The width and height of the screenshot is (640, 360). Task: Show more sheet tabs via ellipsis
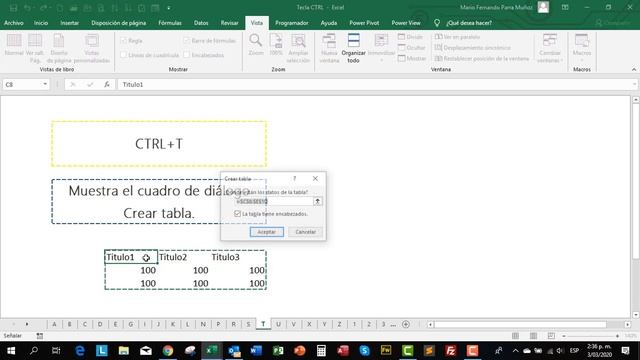[393, 324]
